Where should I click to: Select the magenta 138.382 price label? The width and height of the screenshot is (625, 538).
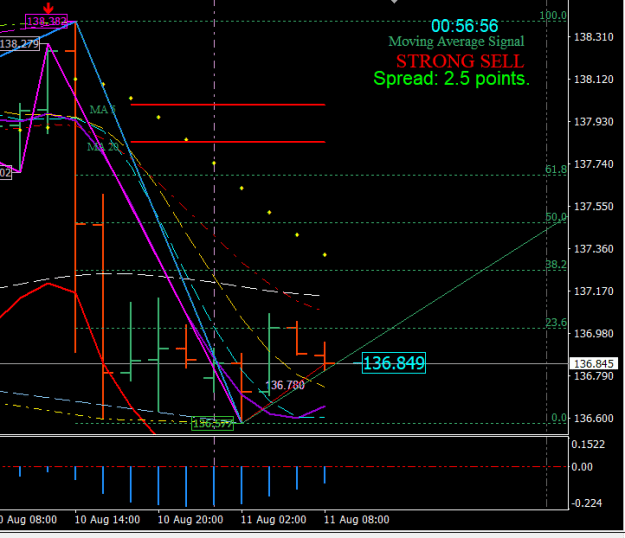tap(46, 21)
